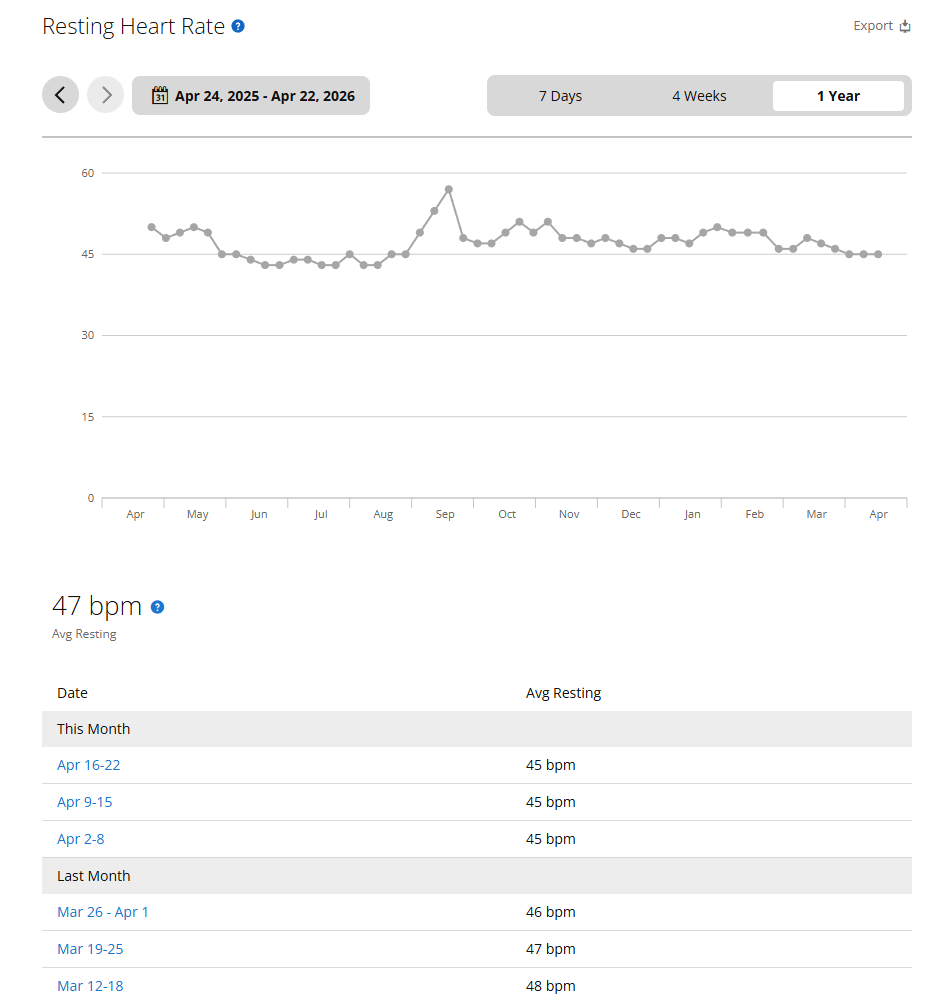Click the Export download icon
The height and width of the screenshot is (999, 931).
click(x=905, y=26)
